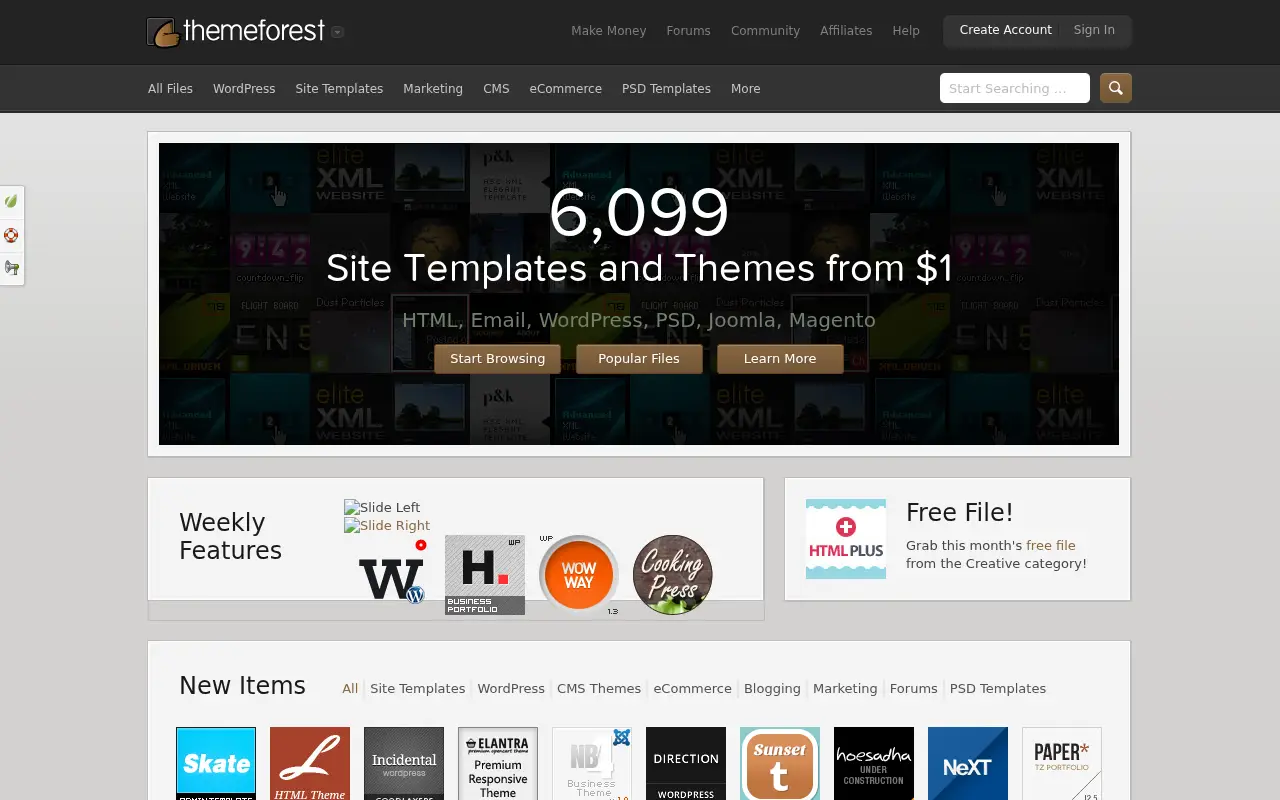
Task: Open the lifebuoy help sidebar icon
Action: point(11,236)
